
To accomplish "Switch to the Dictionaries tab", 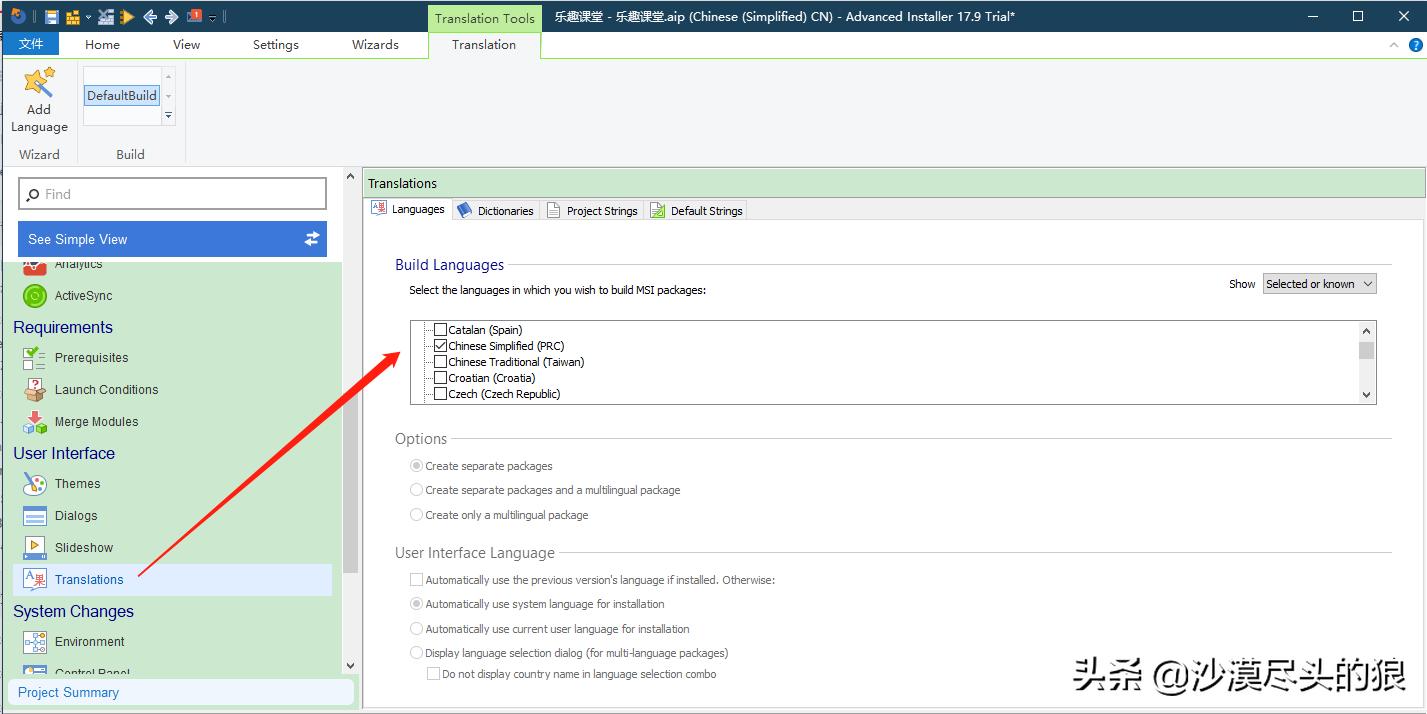I will 495,211.
